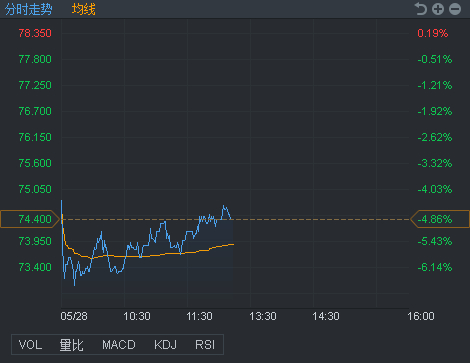Open the KDJ indicator tab
470x363 pixels.
(165, 345)
